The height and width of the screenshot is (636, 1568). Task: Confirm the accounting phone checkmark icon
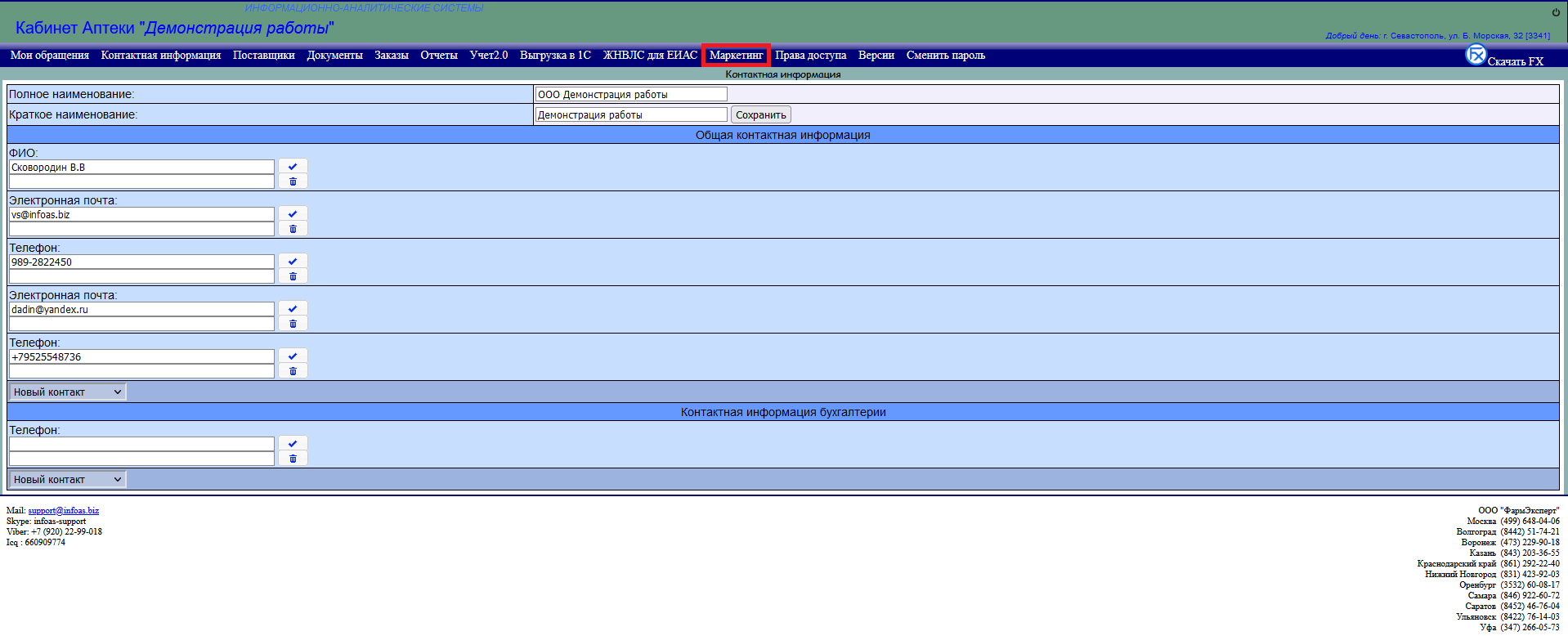click(x=293, y=444)
